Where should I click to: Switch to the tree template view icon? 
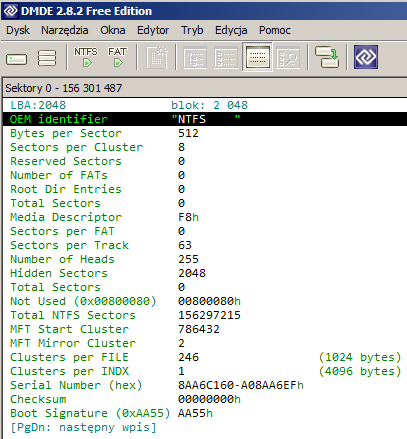click(x=195, y=58)
